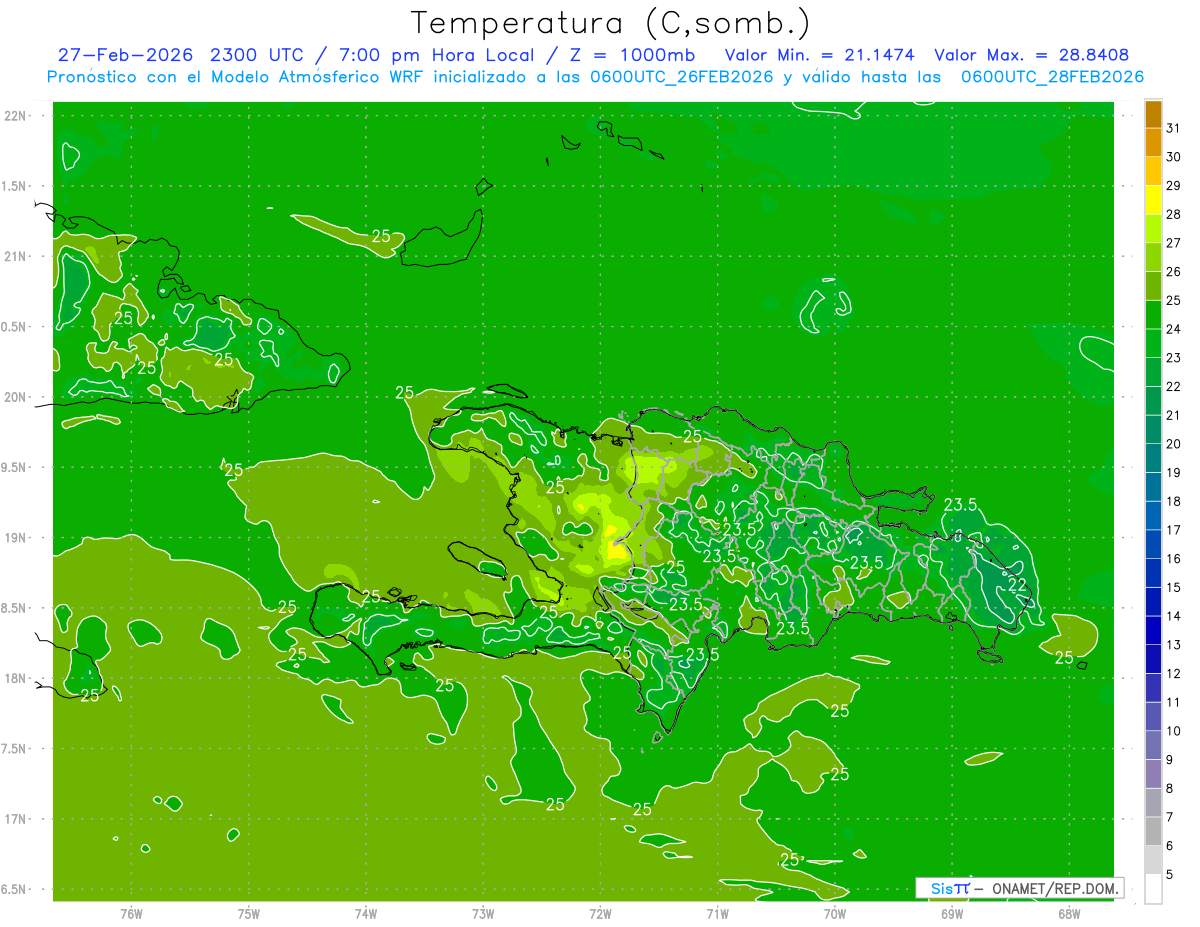
Task: Click the "15" label on the color scale
Action: (1173, 587)
